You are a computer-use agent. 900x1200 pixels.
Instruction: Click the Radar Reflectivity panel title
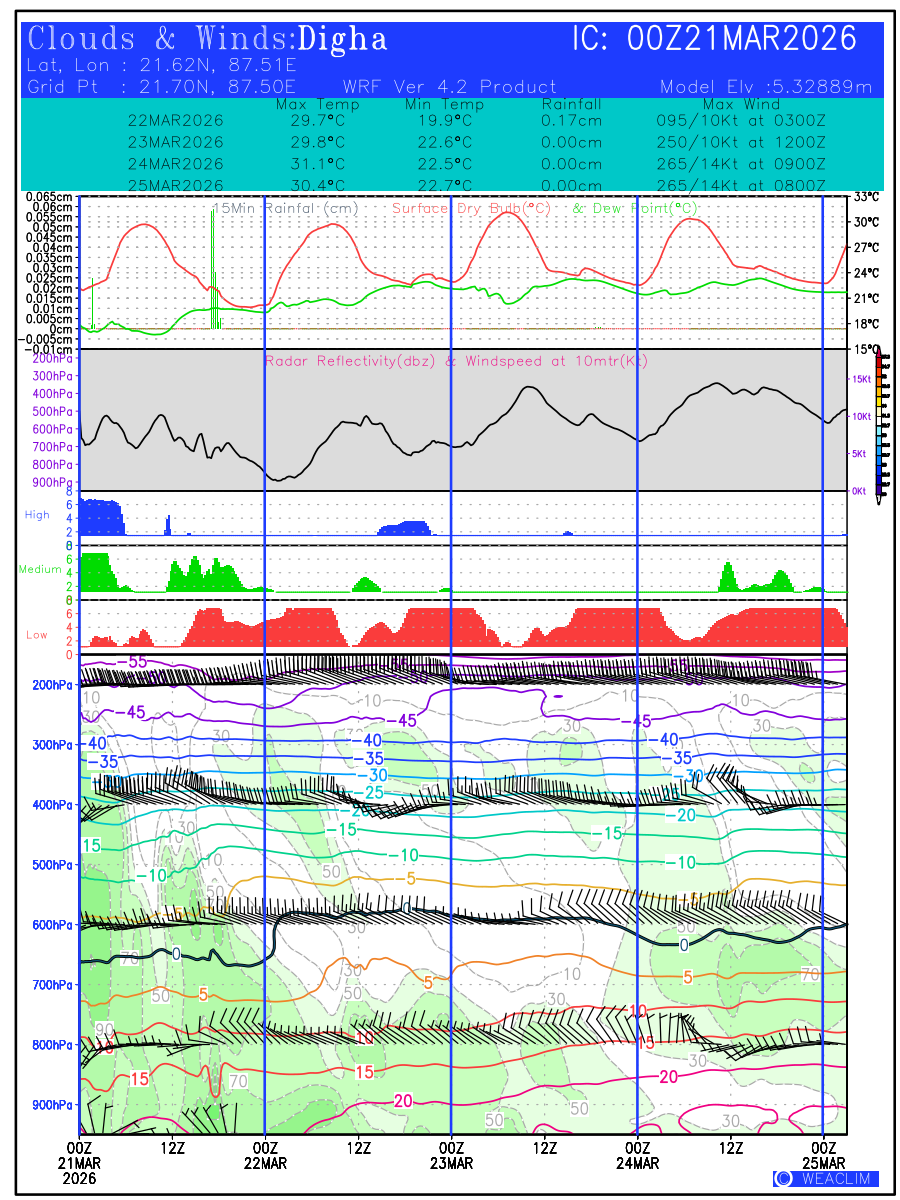(x=456, y=361)
